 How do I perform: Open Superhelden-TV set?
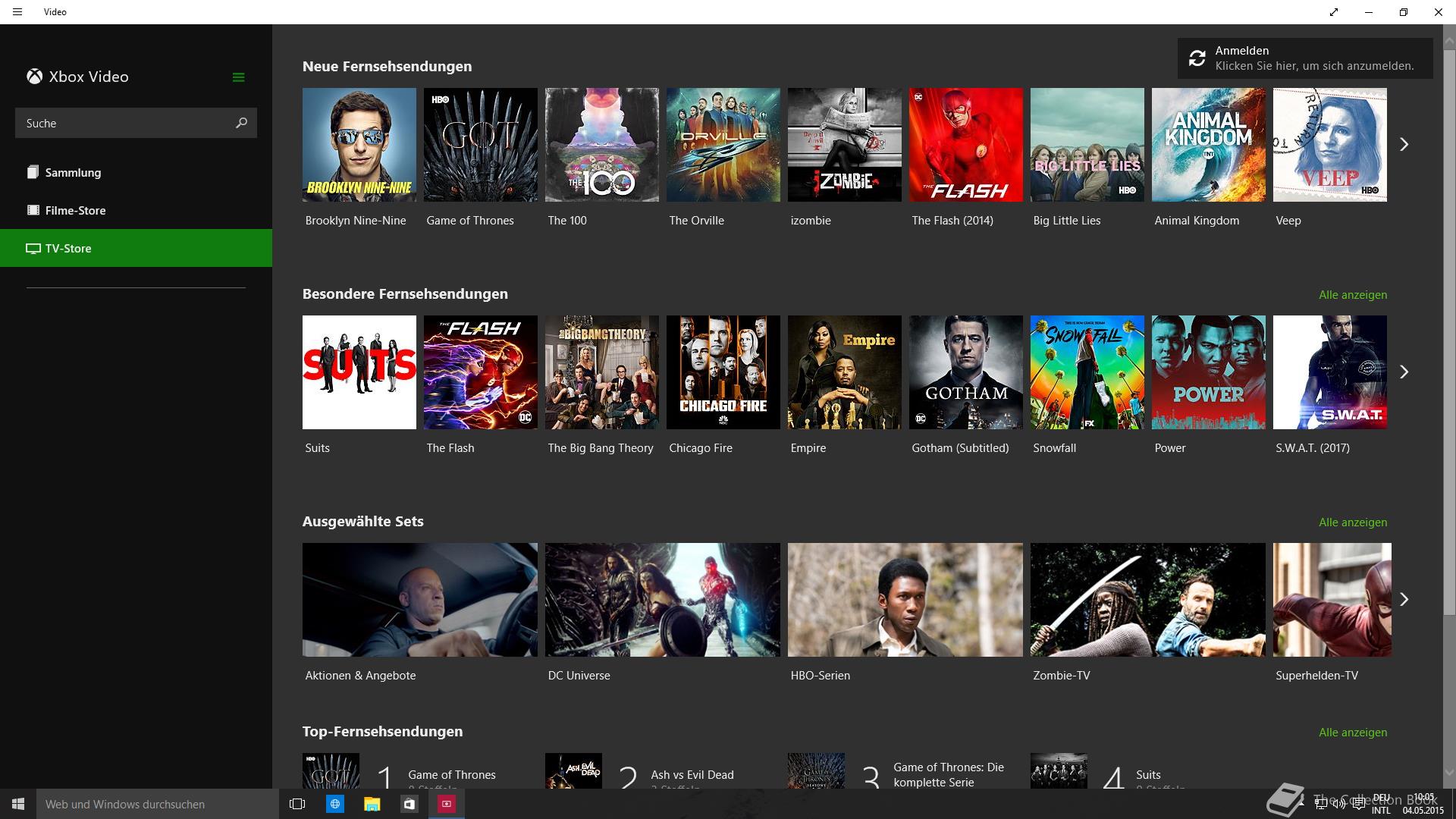tap(1332, 600)
